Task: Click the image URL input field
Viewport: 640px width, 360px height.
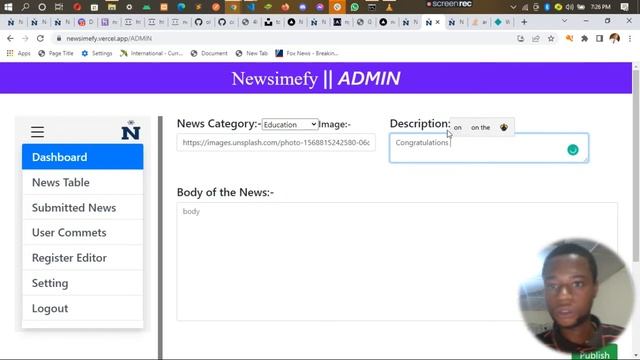Action: 276,142
